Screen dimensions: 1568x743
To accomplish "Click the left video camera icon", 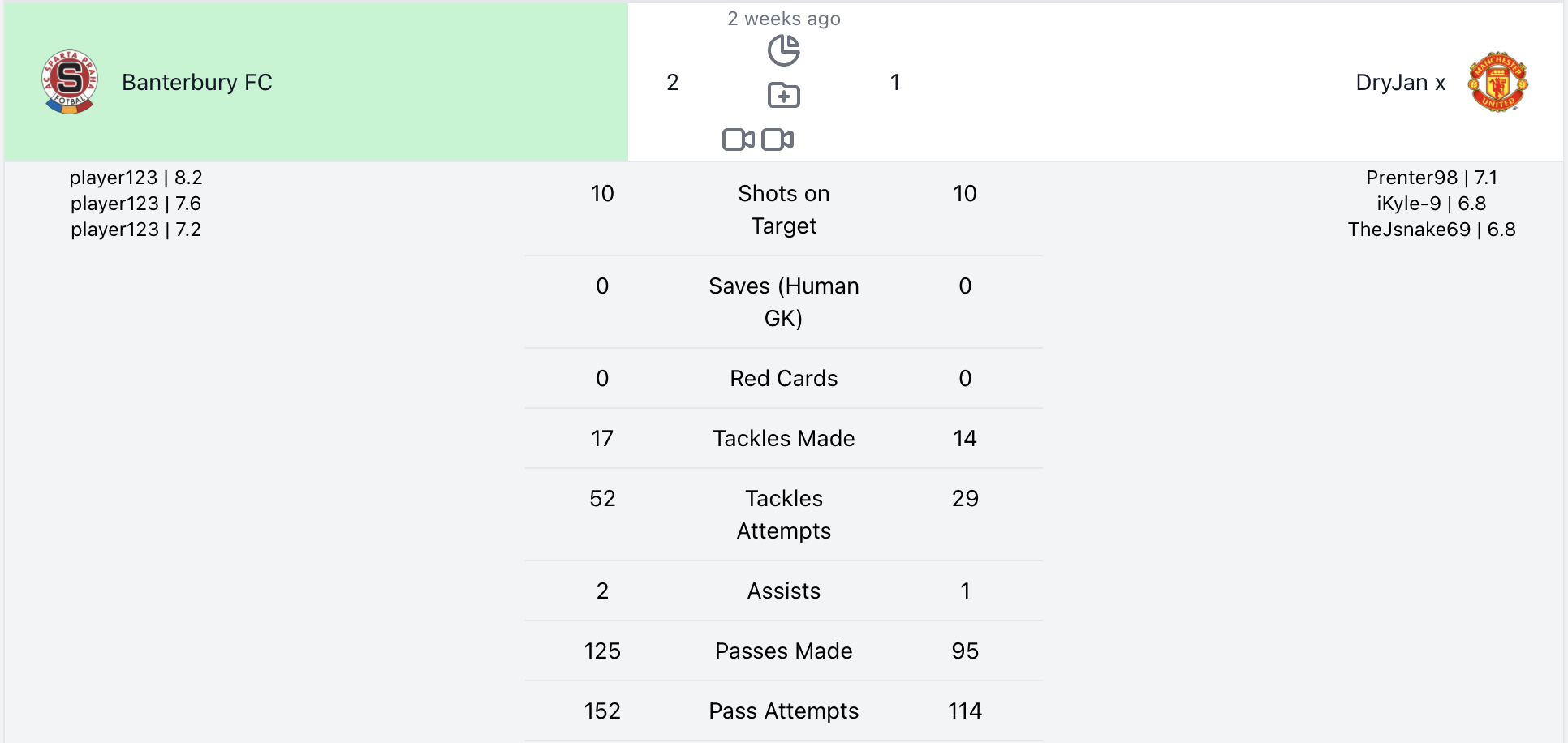I will (738, 140).
